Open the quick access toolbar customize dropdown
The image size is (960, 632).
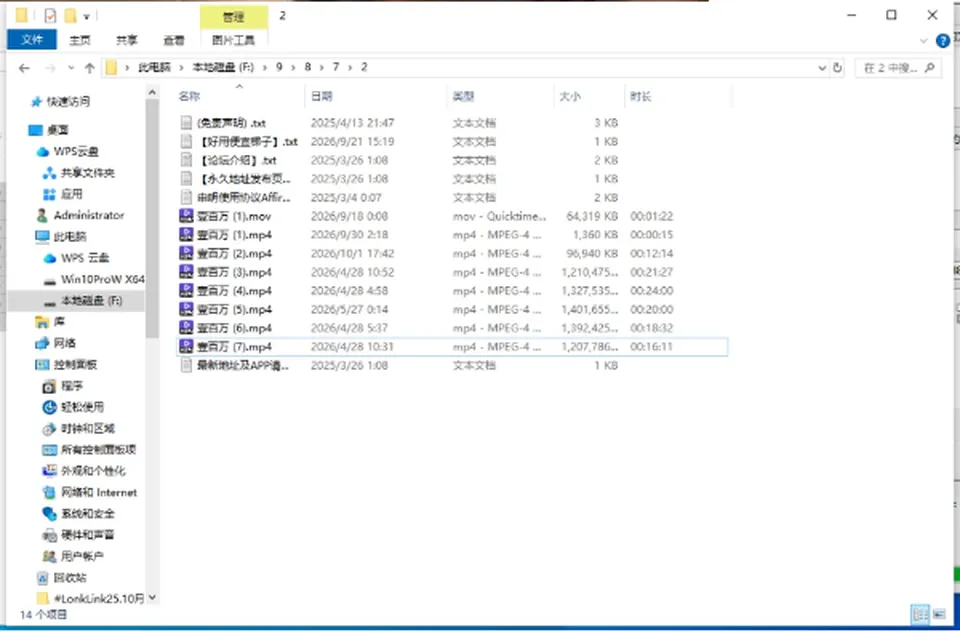pyautogui.click(x=86, y=16)
